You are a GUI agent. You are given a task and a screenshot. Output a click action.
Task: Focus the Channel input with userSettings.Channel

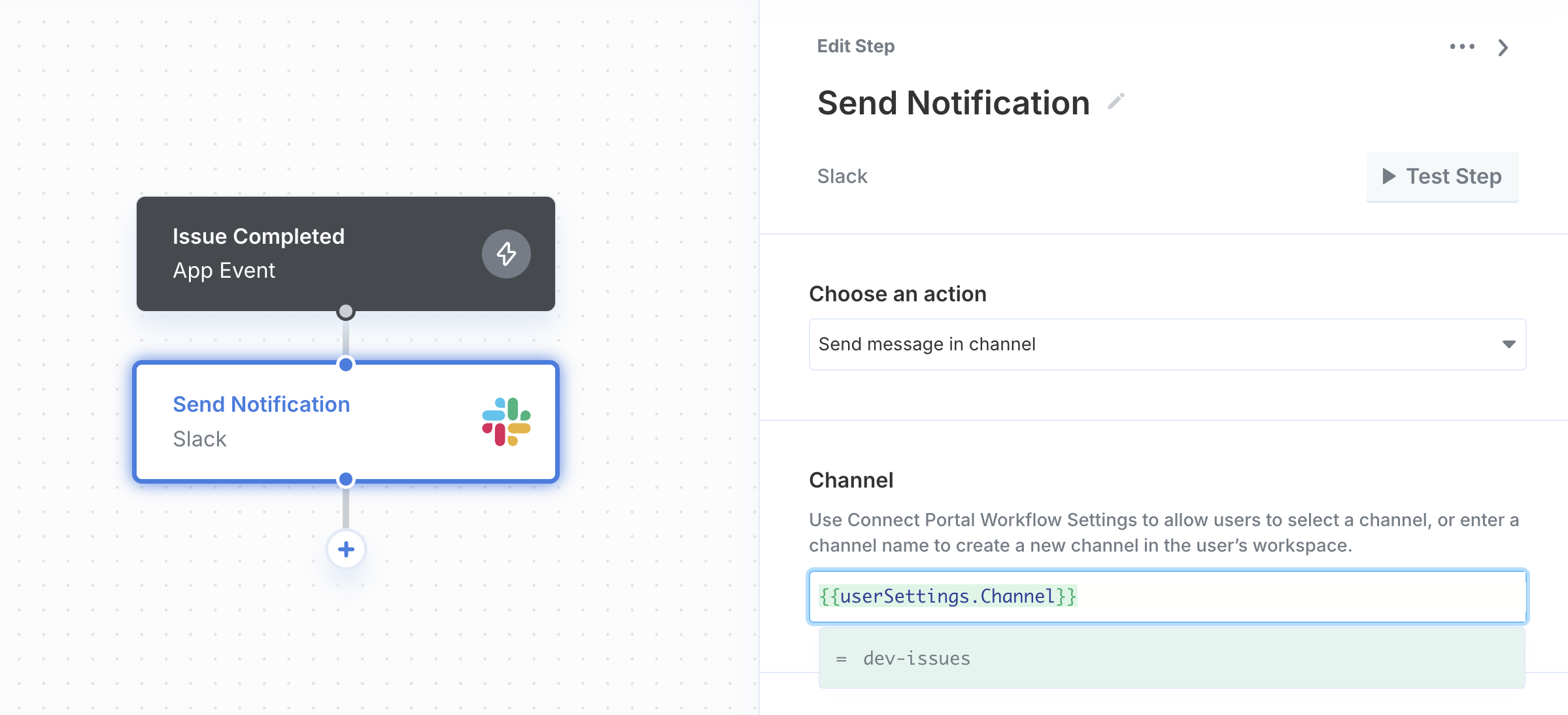pyautogui.click(x=1168, y=596)
